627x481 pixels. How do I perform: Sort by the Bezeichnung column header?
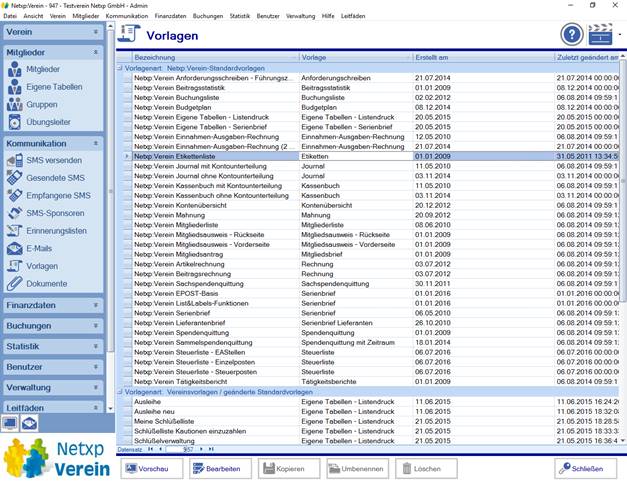216,57
